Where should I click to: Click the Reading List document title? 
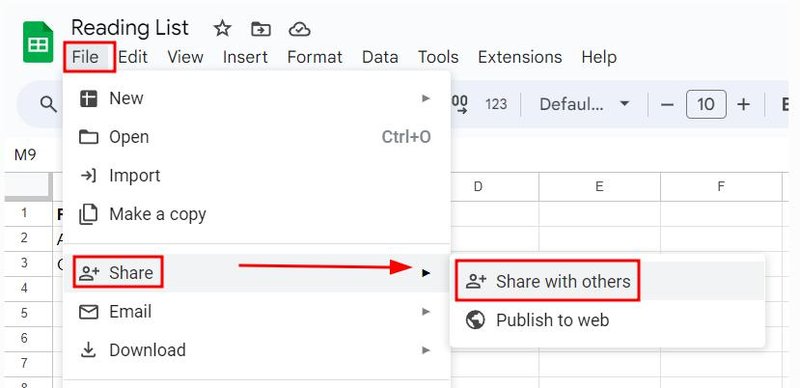pyautogui.click(x=130, y=28)
